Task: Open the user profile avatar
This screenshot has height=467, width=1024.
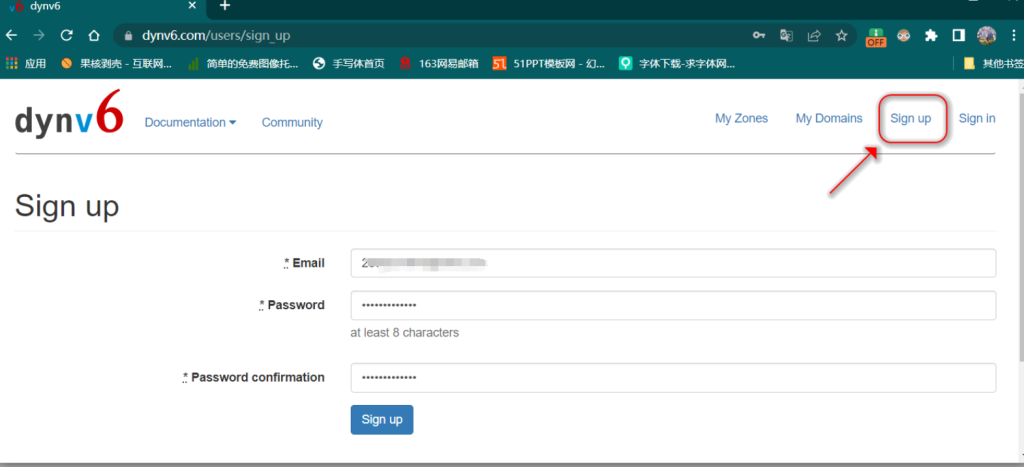Action: click(x=986, y=35)
